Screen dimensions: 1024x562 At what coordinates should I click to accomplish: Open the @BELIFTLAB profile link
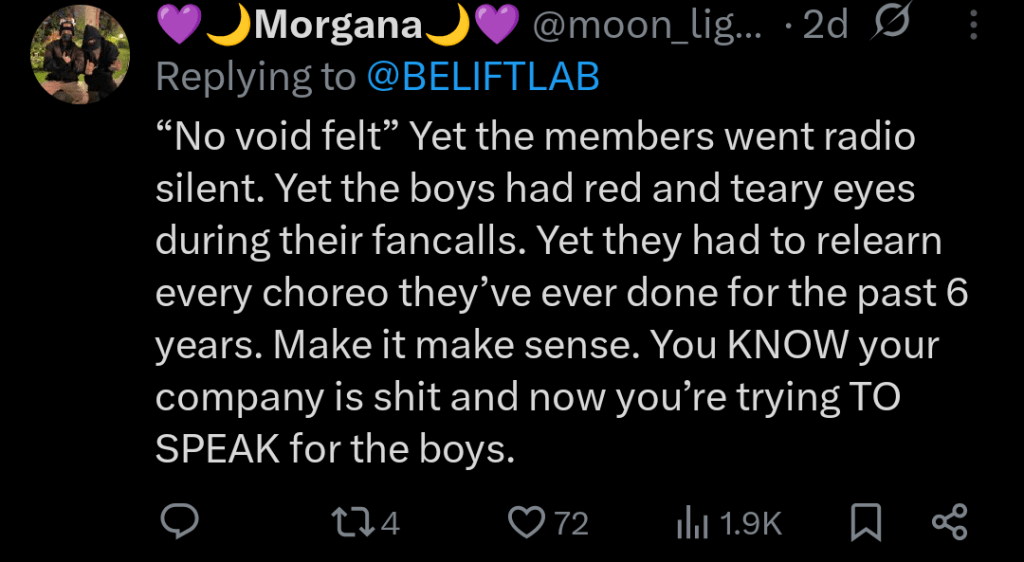pyautogui.click(x=483, y=78)
